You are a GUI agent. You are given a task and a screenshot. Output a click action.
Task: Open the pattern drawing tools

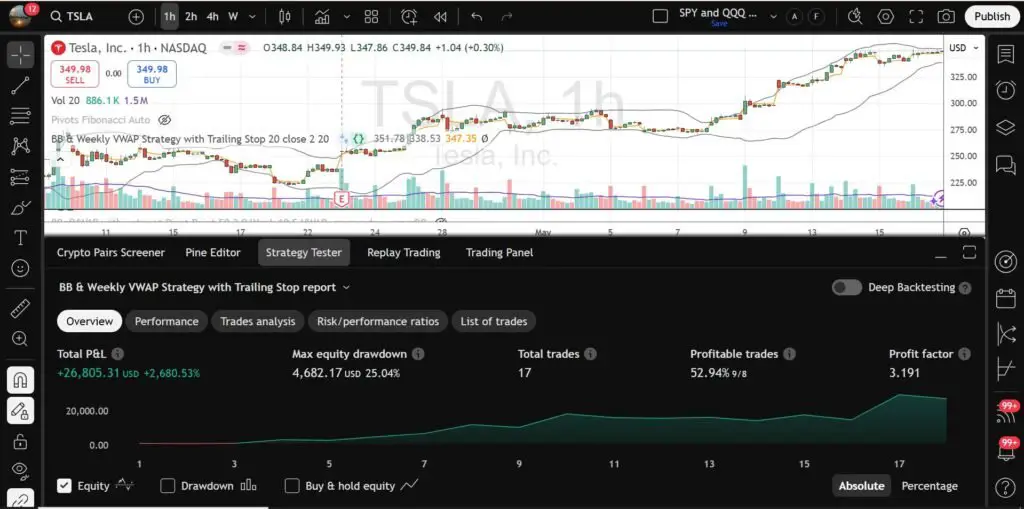click(x=20, y=146)
